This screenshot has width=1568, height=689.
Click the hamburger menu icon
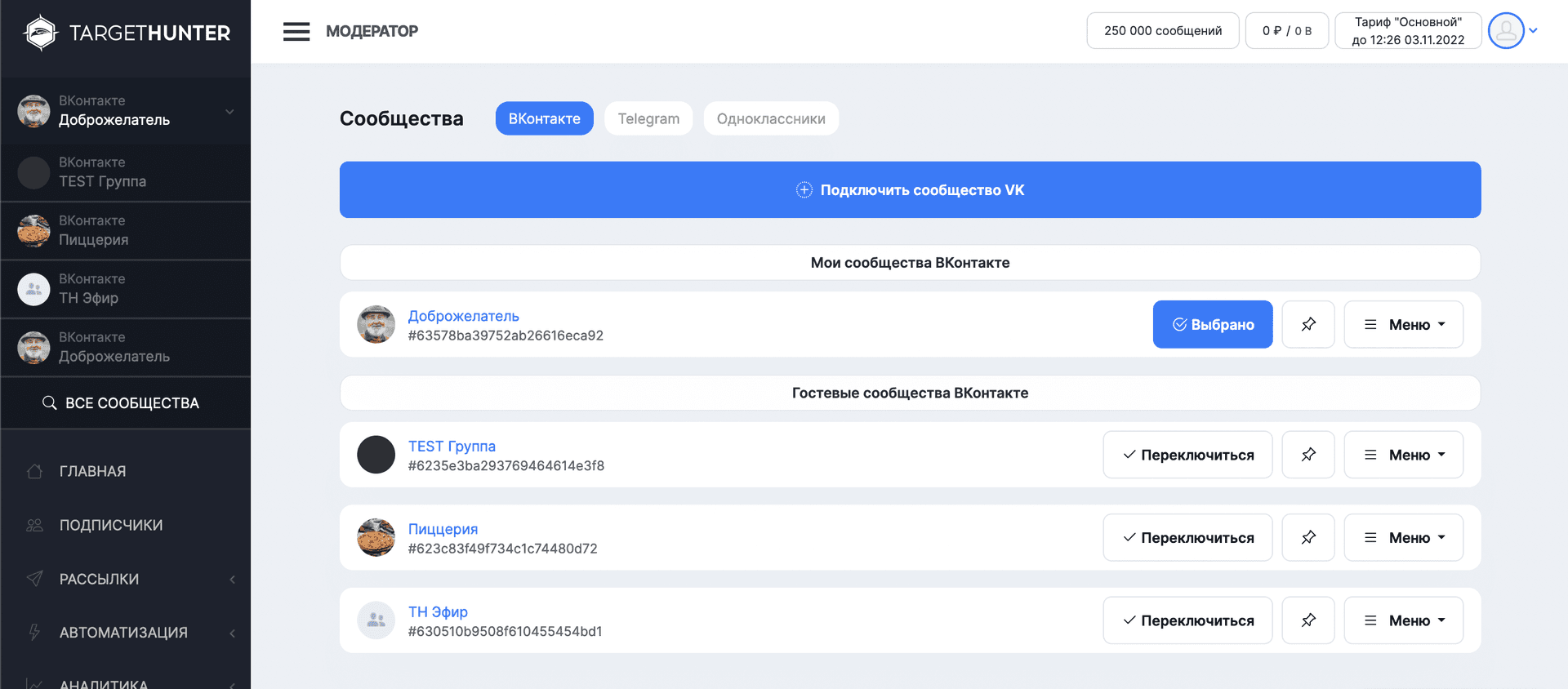point(296,32)
